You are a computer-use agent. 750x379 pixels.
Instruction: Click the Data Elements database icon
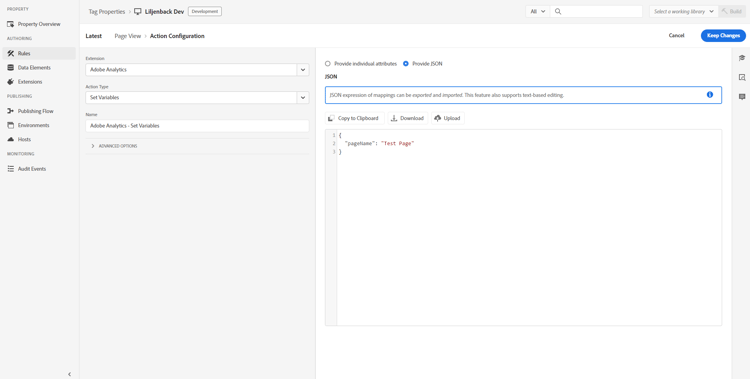(x=11, y=67)
